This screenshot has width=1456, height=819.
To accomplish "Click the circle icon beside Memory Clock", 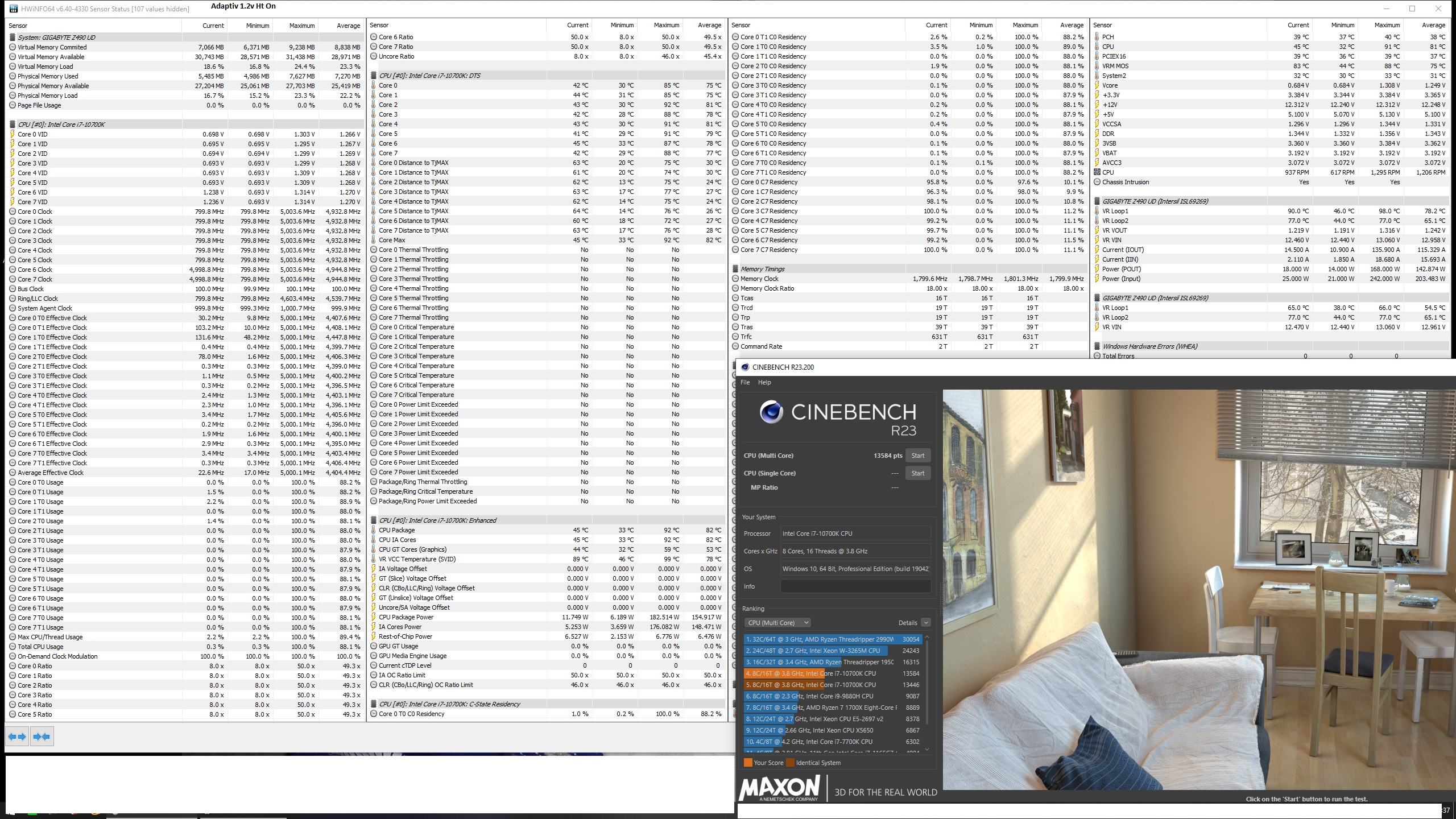I will coord(735,279).
